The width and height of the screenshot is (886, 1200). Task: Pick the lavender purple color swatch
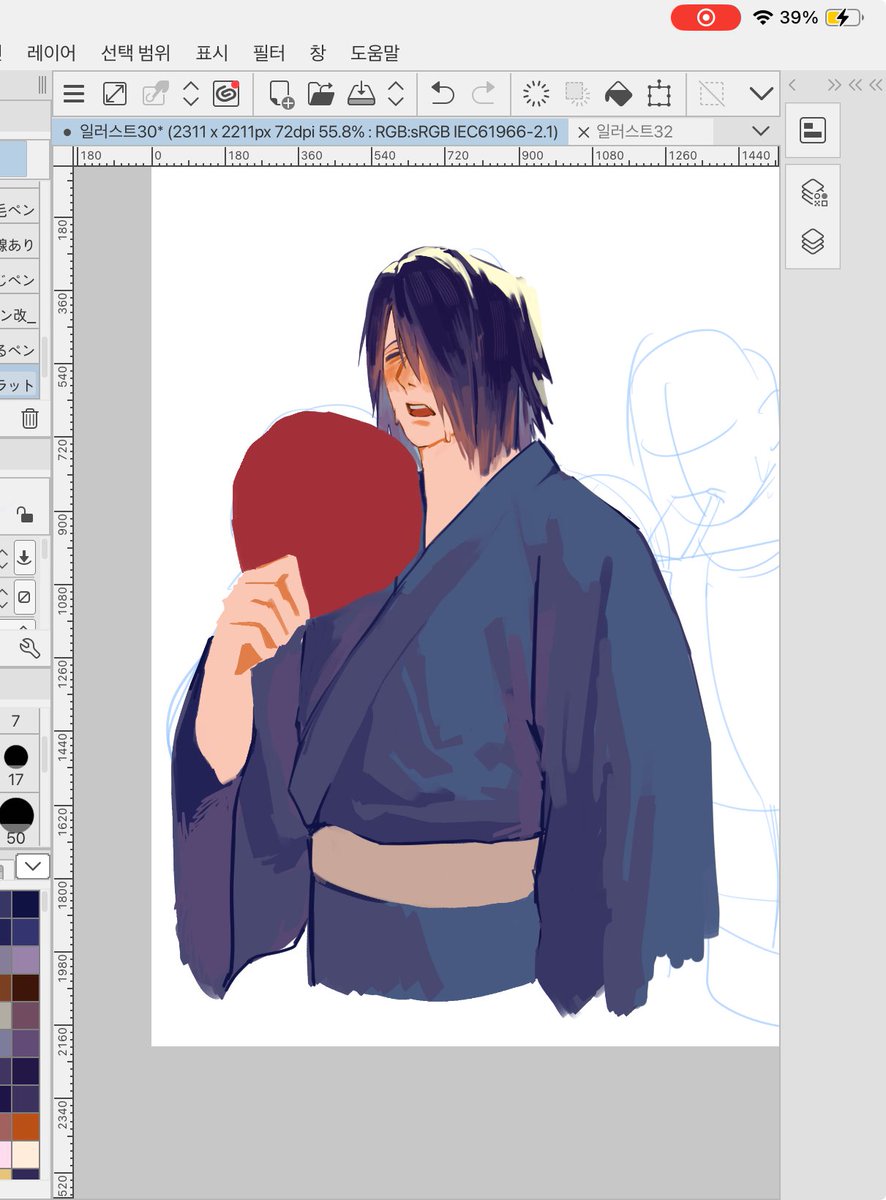coord(25,960)
